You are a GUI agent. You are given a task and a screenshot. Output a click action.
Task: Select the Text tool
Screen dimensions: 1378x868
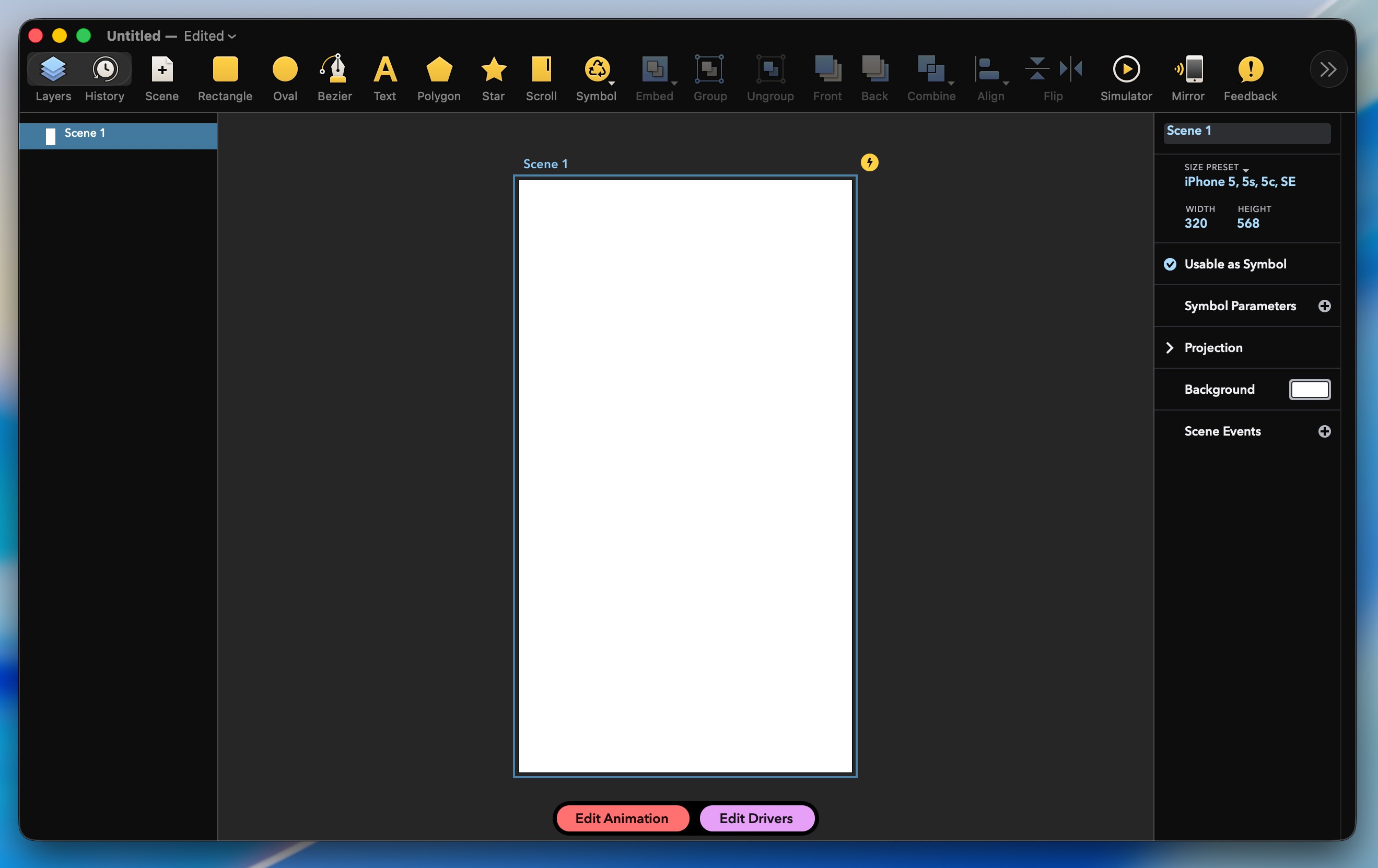pos(384,70)
